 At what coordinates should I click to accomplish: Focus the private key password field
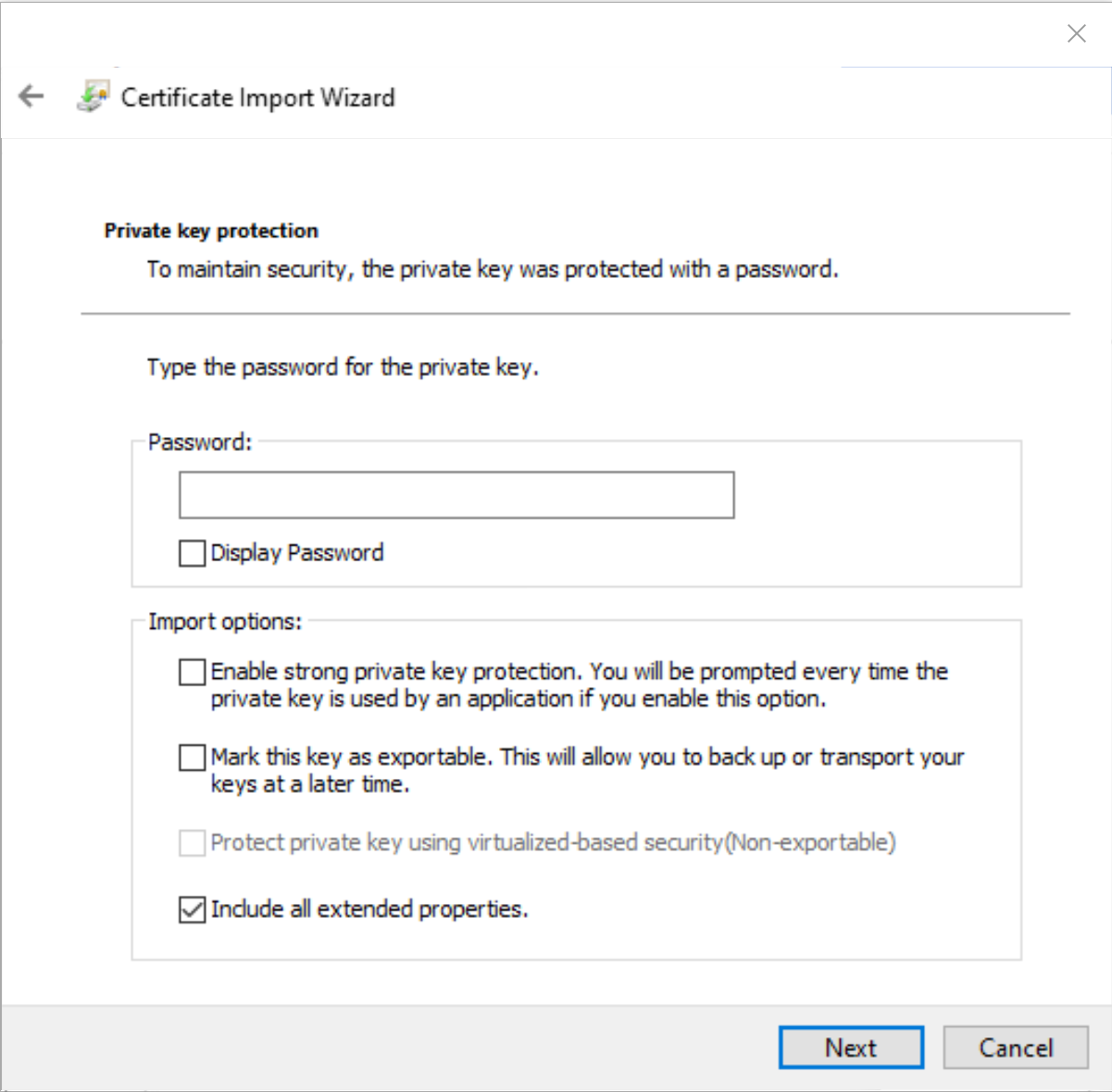pyautogui.click(x=456, y=496)
